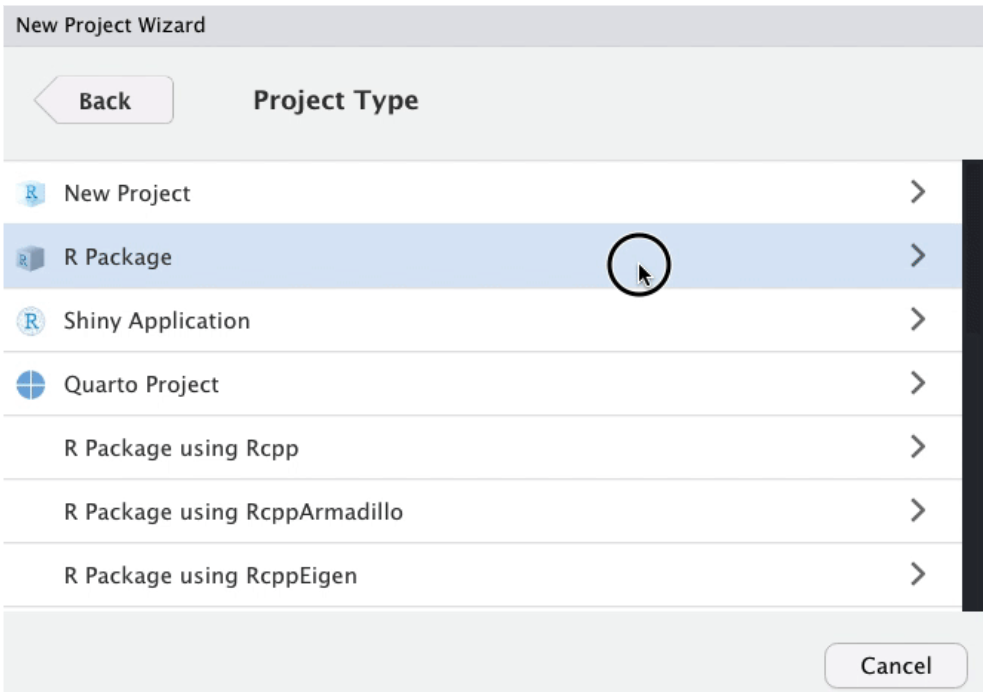This screenshot has height=692, width=983.
Task: Open the Quarto Project chevron arrow
Action: [918, 384]
